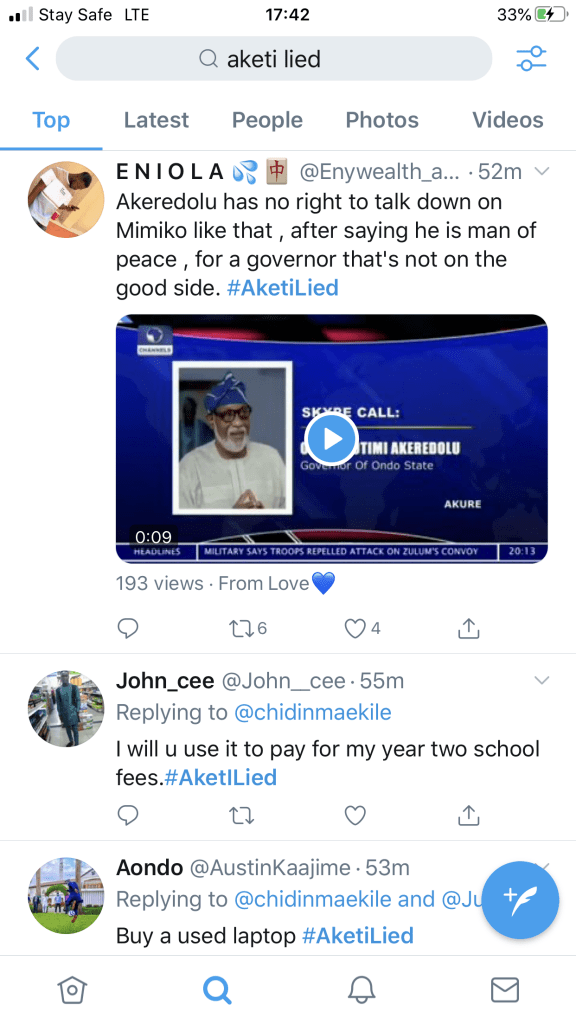Screen dimensions: 576x1024
Task: Open Messages envelope in bottom bar
Action: click(x=505, y=989)
